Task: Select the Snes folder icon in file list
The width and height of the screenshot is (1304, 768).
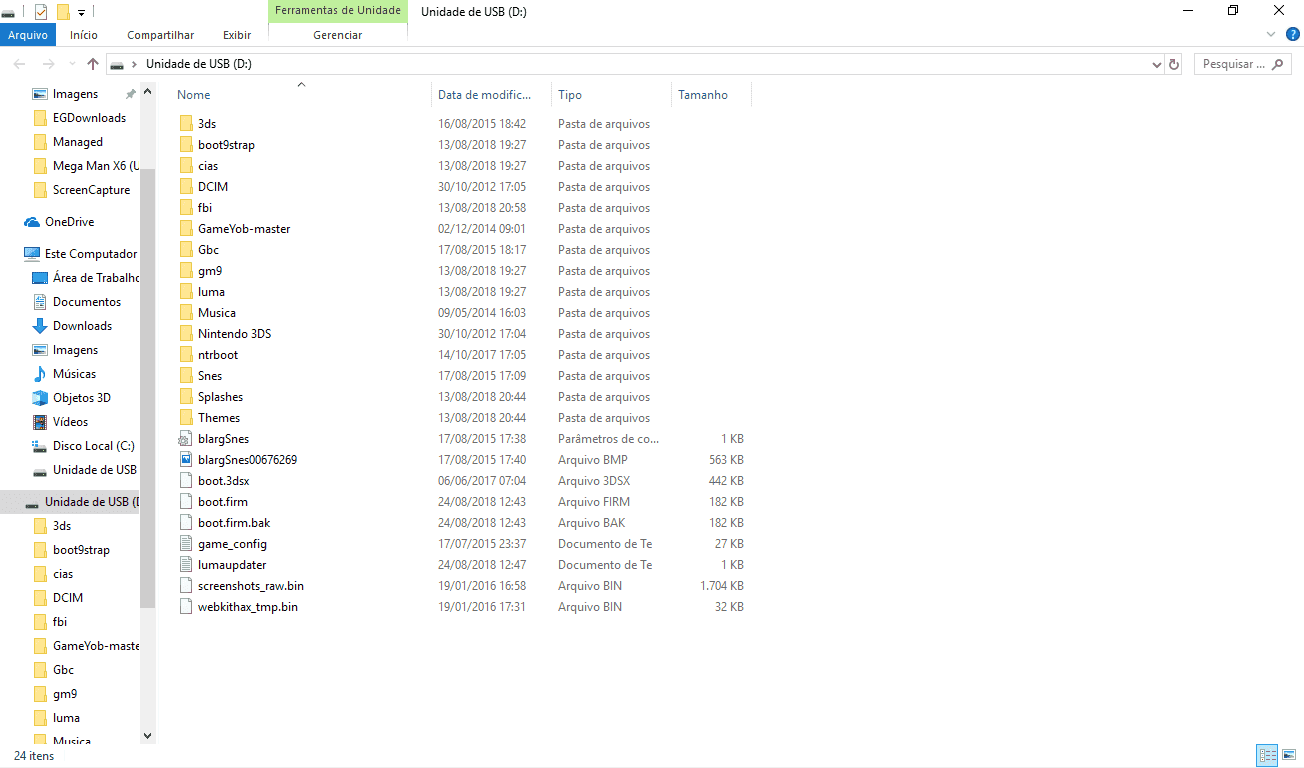Action: click(x=186, y=376)
